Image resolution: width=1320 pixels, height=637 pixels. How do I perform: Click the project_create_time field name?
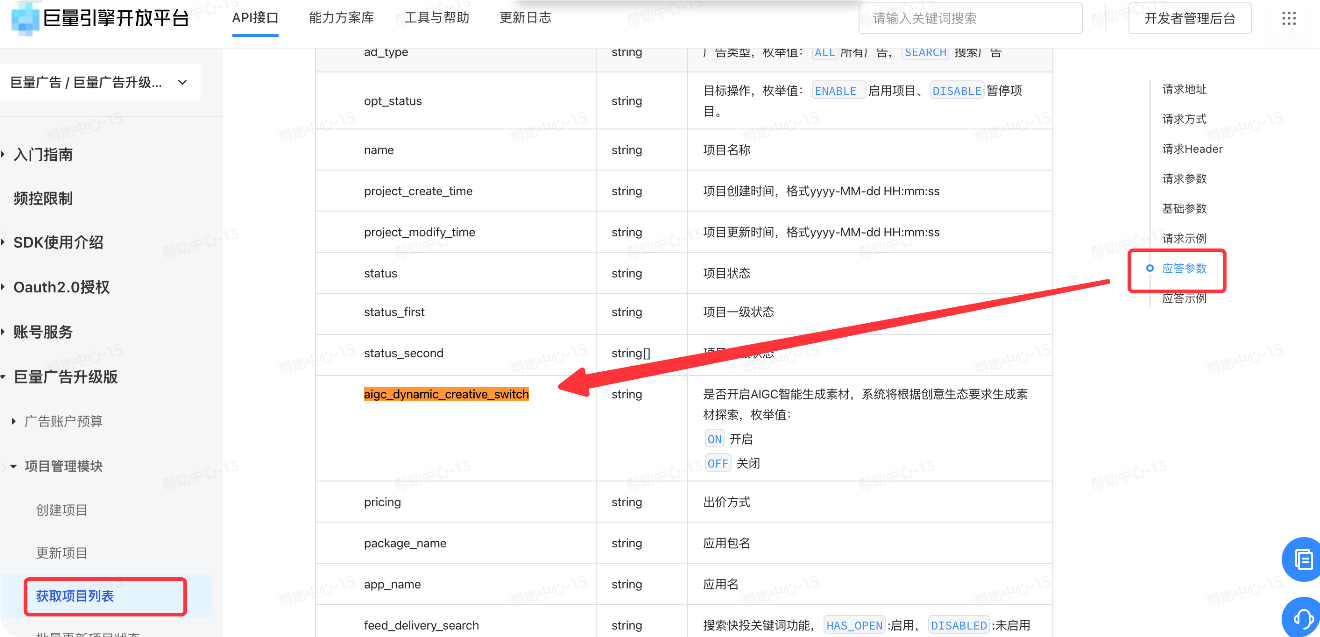click(x=418, y=191)
